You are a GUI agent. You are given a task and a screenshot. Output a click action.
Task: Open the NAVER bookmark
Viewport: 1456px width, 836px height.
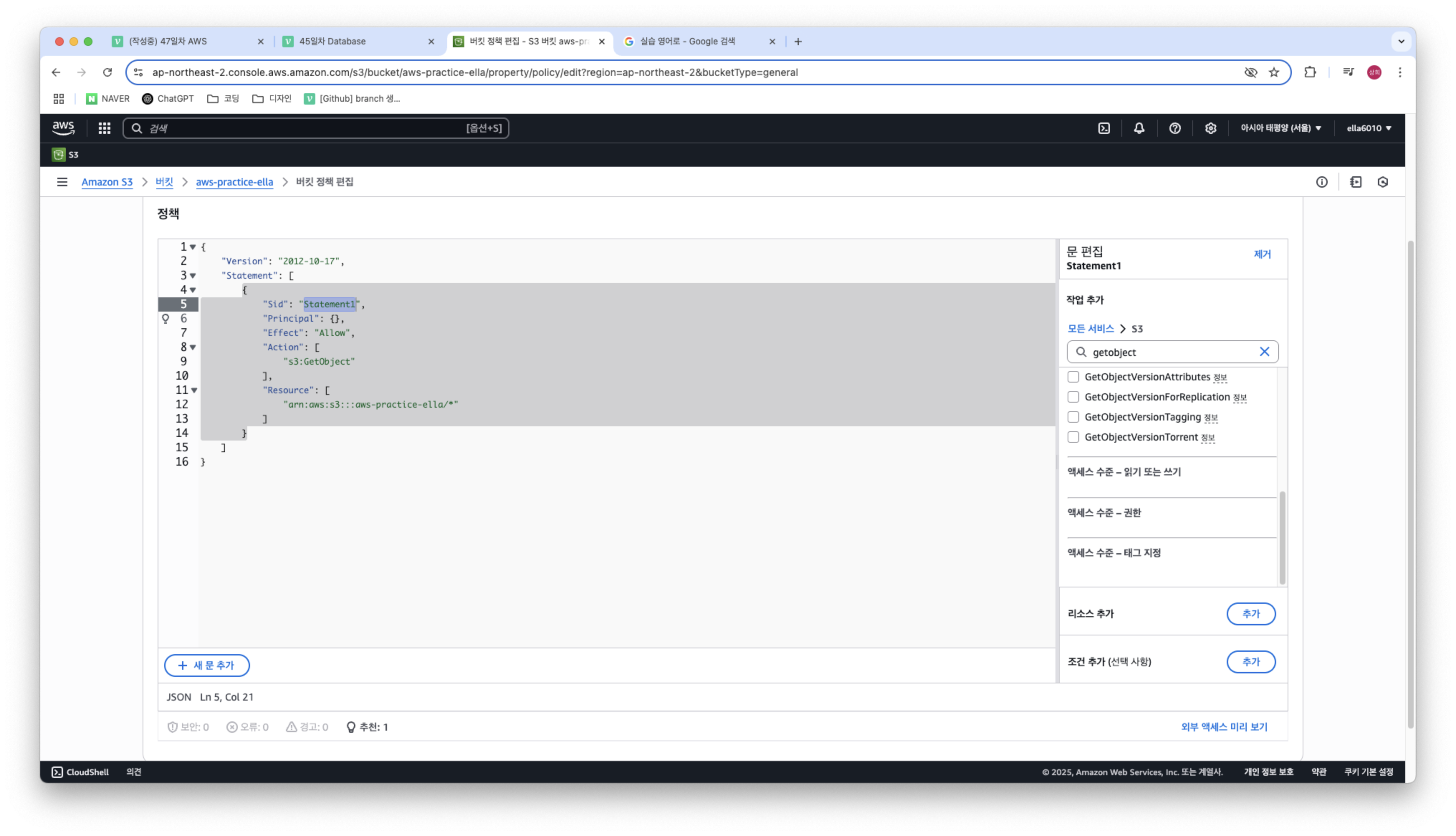[x=108, y=99]
